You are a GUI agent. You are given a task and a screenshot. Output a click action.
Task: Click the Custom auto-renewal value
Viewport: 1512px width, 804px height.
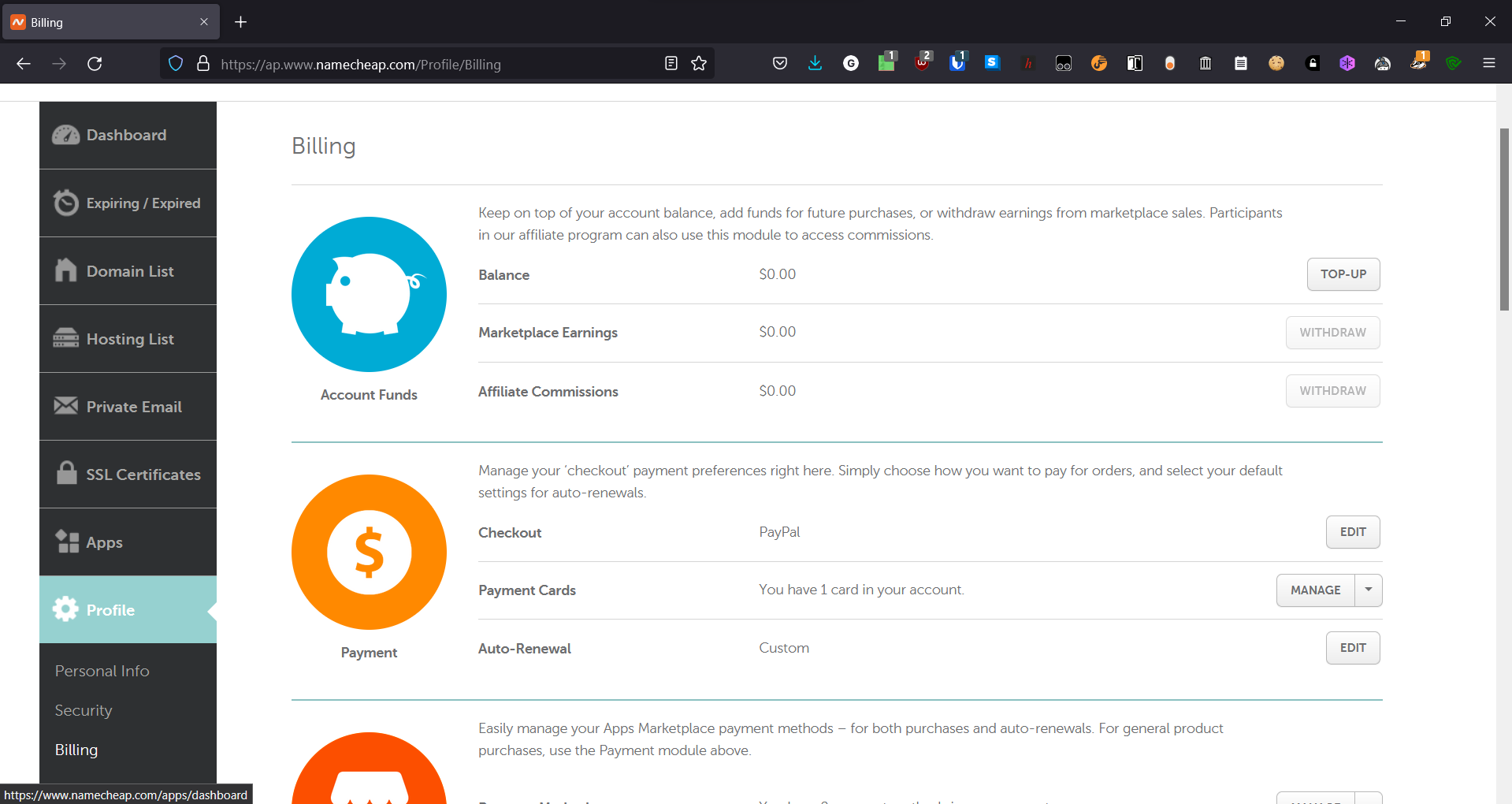[784, 648]
